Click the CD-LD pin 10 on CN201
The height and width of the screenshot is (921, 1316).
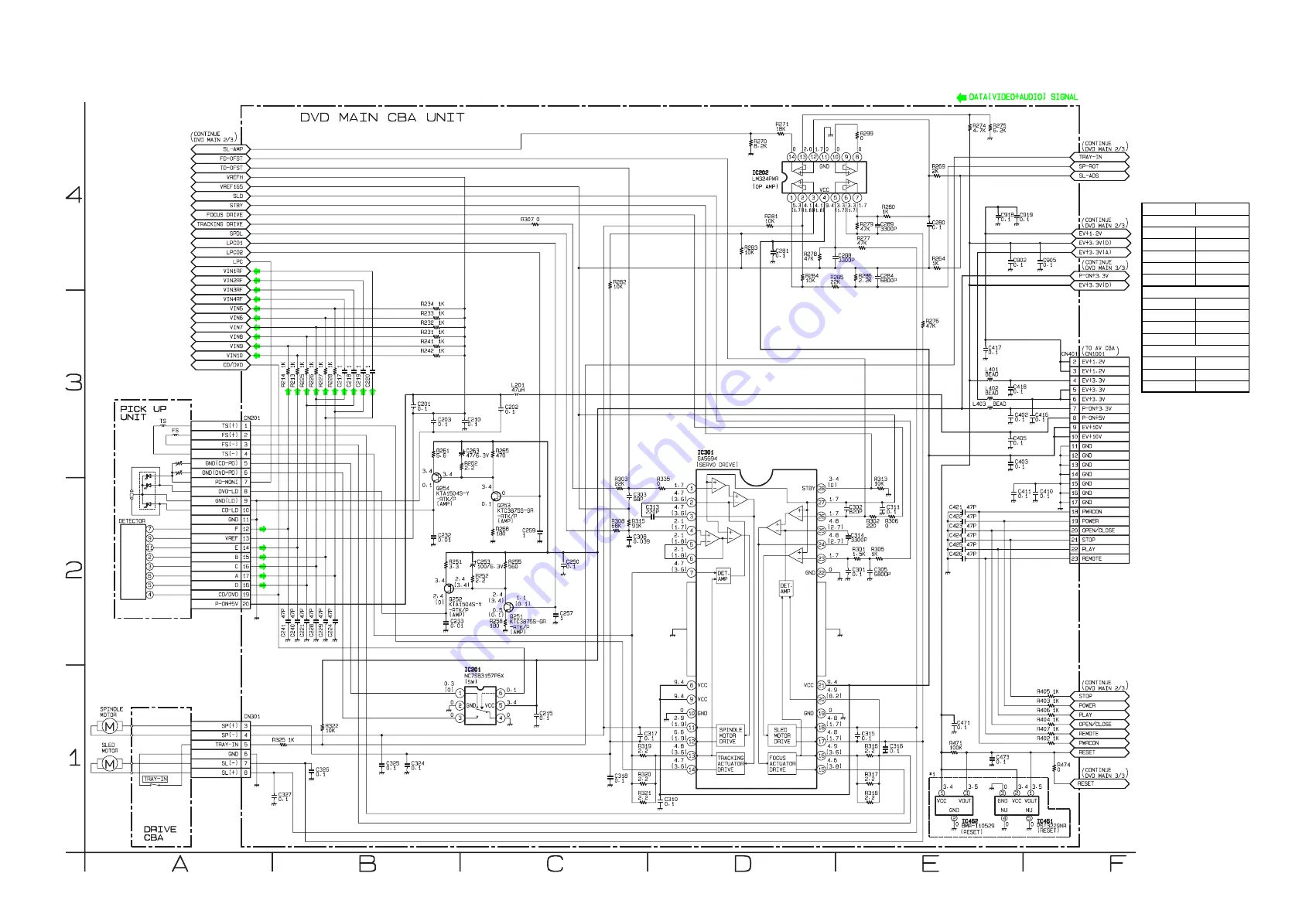tap(220, 510)
